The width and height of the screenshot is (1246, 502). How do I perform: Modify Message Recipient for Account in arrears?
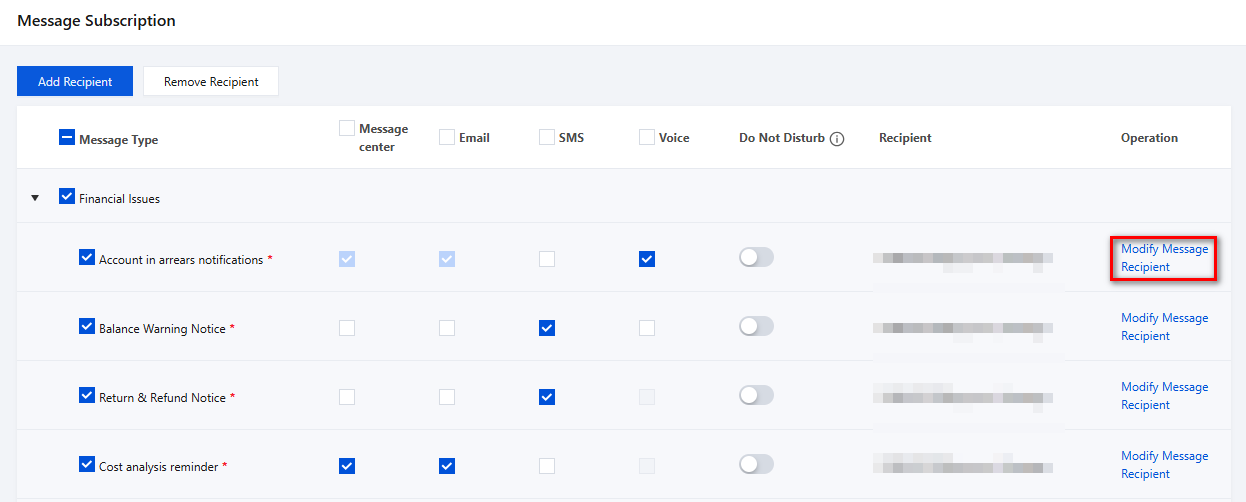(x=1164, y=258)
